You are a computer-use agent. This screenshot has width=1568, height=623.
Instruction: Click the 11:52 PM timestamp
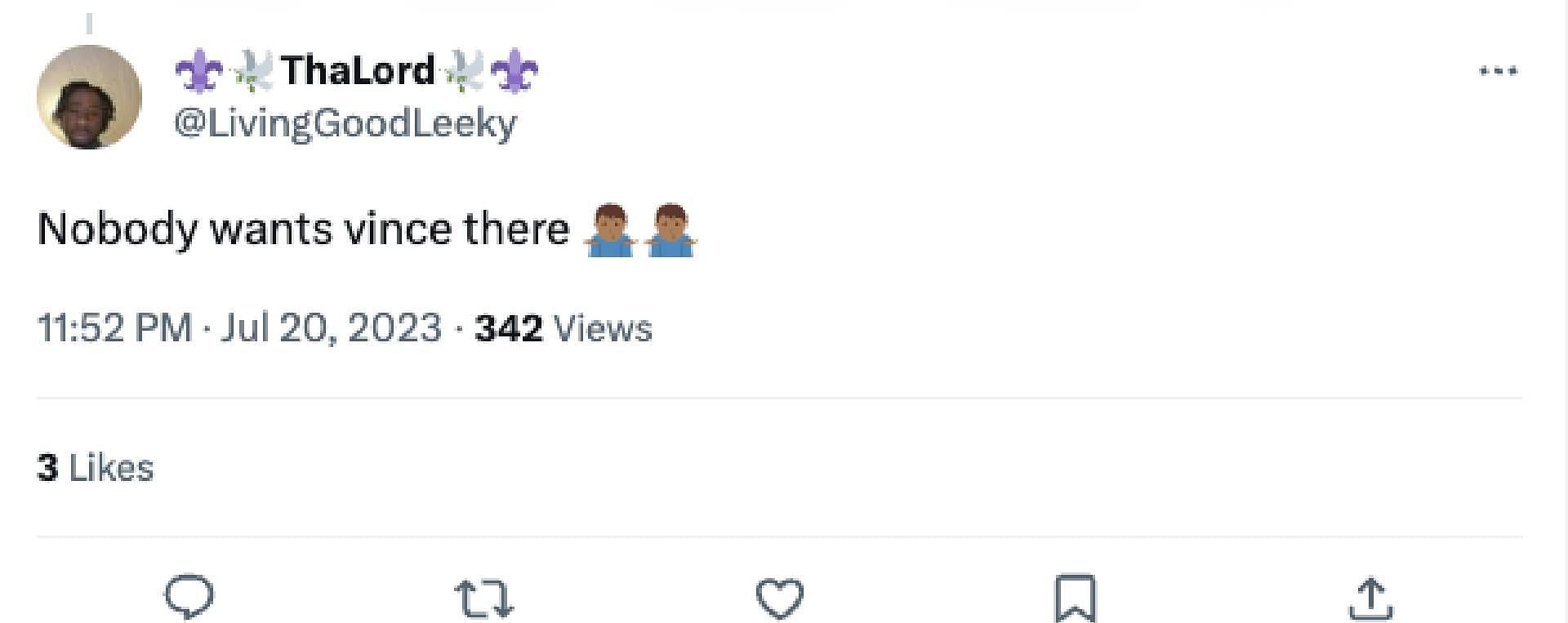coord(114,328)
